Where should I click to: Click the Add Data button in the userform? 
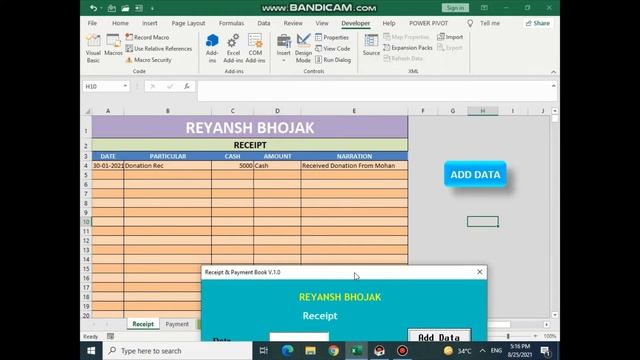click(x=439, y=336)
